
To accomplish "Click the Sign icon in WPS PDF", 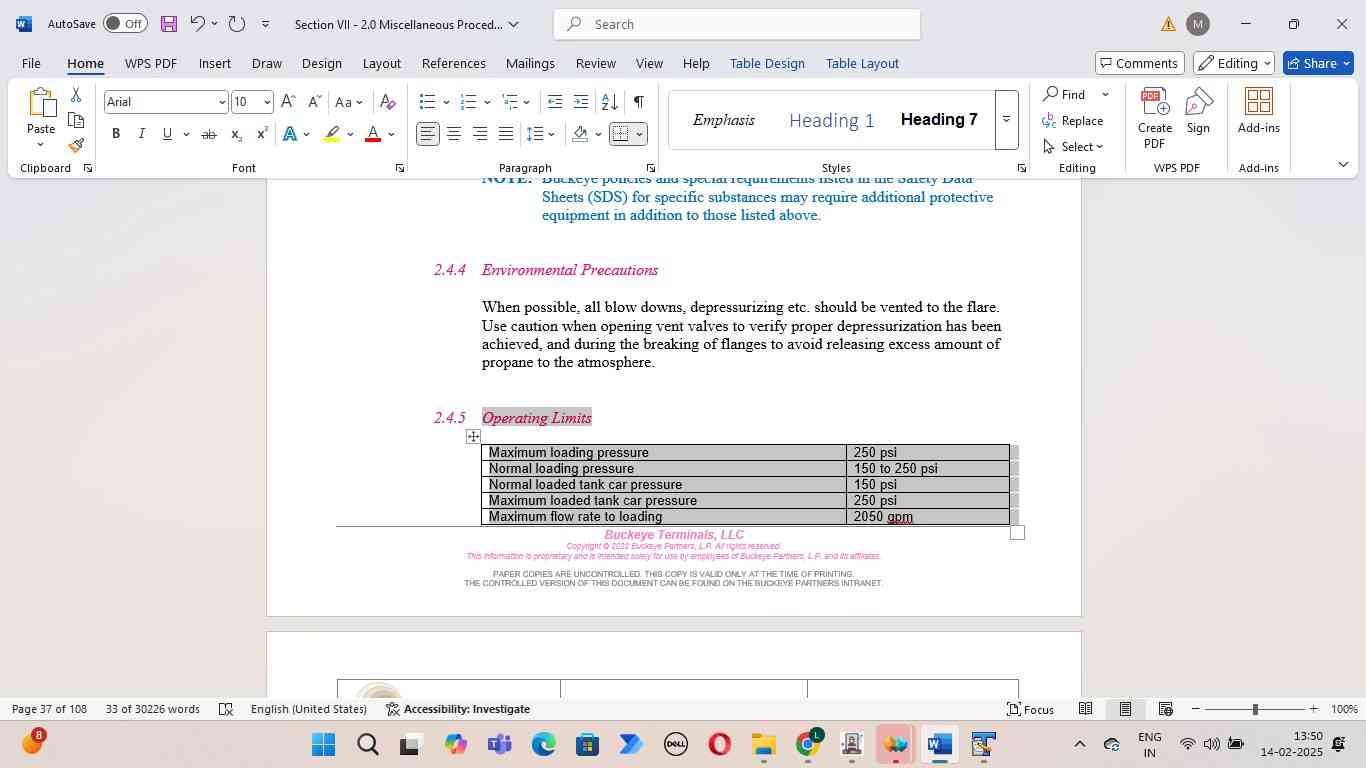I will pyautogui.click(x=1198, y=110).
